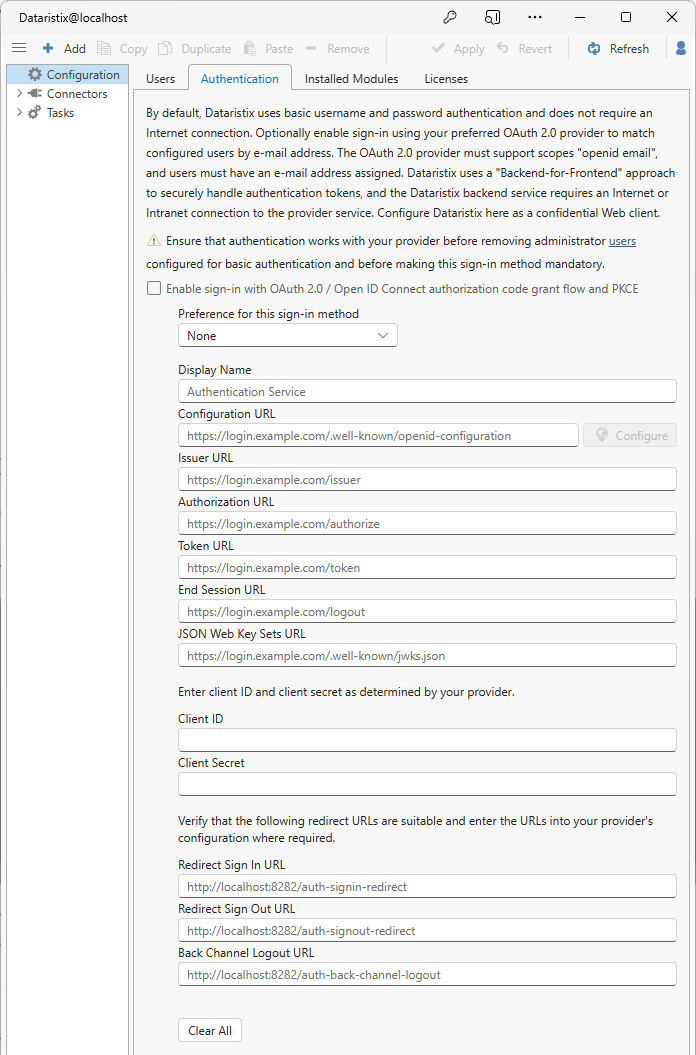Switch to the Users tab

point(160,78)
